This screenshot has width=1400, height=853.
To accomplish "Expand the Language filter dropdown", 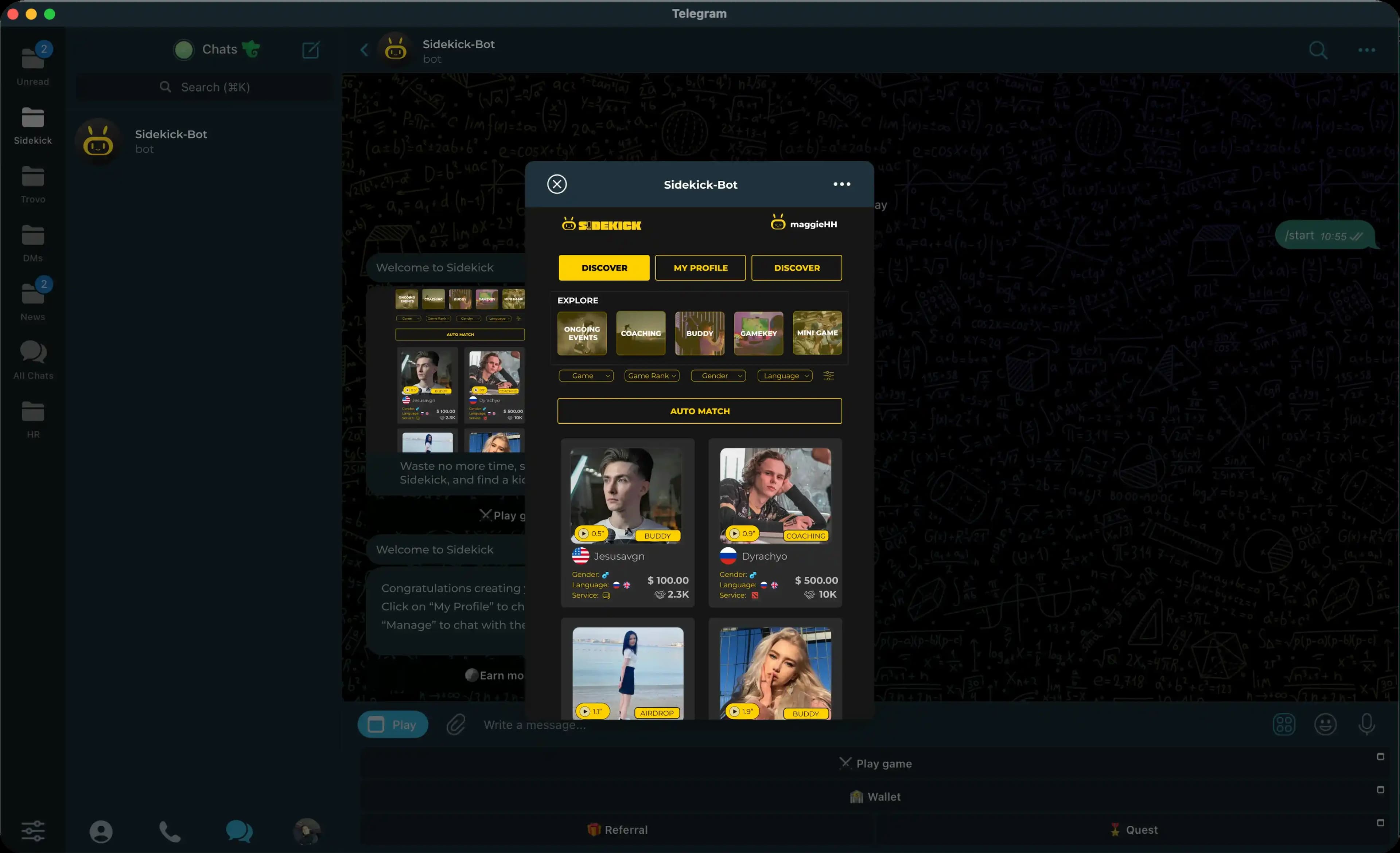I will coord(785,375).
